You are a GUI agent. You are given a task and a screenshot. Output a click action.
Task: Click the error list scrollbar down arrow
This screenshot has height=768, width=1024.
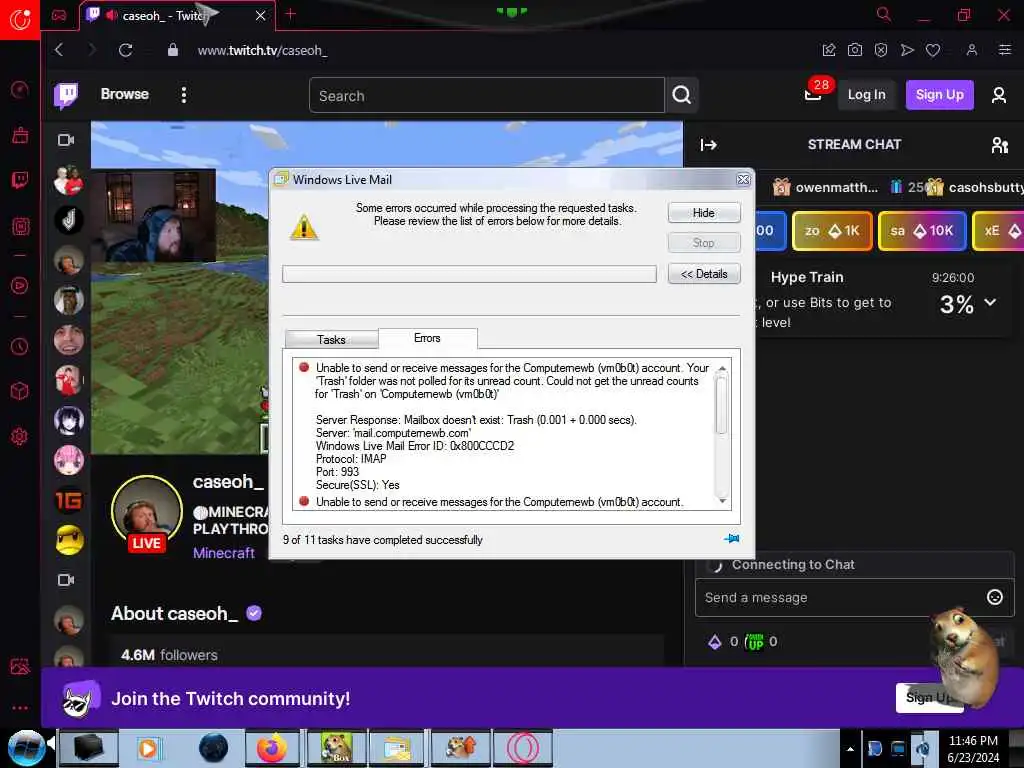(722, 500)
